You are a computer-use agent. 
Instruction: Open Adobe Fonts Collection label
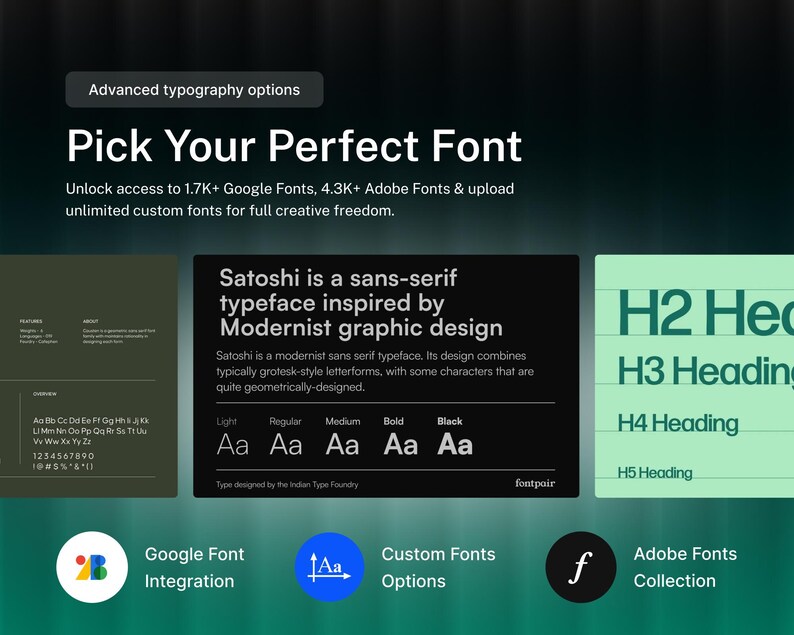coord(685,567)
